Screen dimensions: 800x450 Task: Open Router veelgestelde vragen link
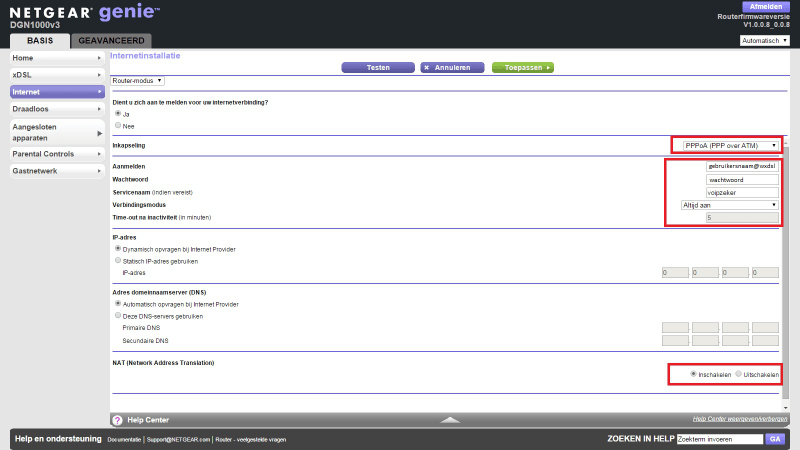coord(251,440)
